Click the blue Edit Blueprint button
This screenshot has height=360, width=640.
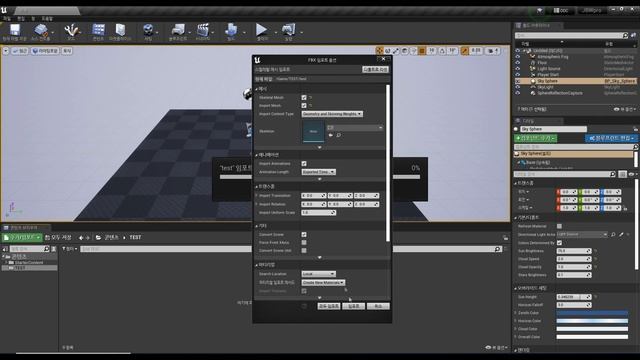coord(611,138)
